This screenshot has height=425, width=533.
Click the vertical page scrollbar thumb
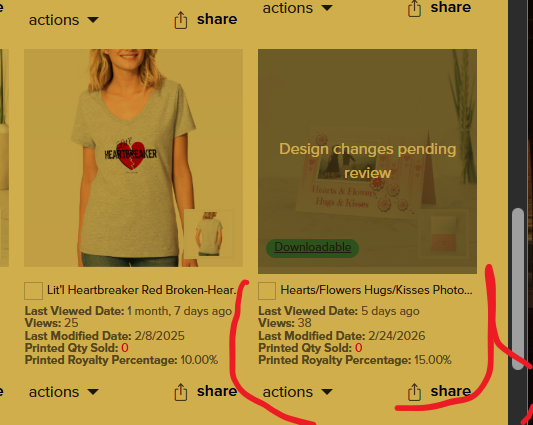pos(518,289)
